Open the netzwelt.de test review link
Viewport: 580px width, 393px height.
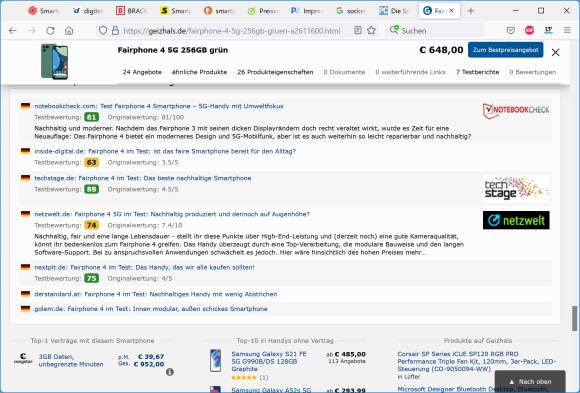172,214
